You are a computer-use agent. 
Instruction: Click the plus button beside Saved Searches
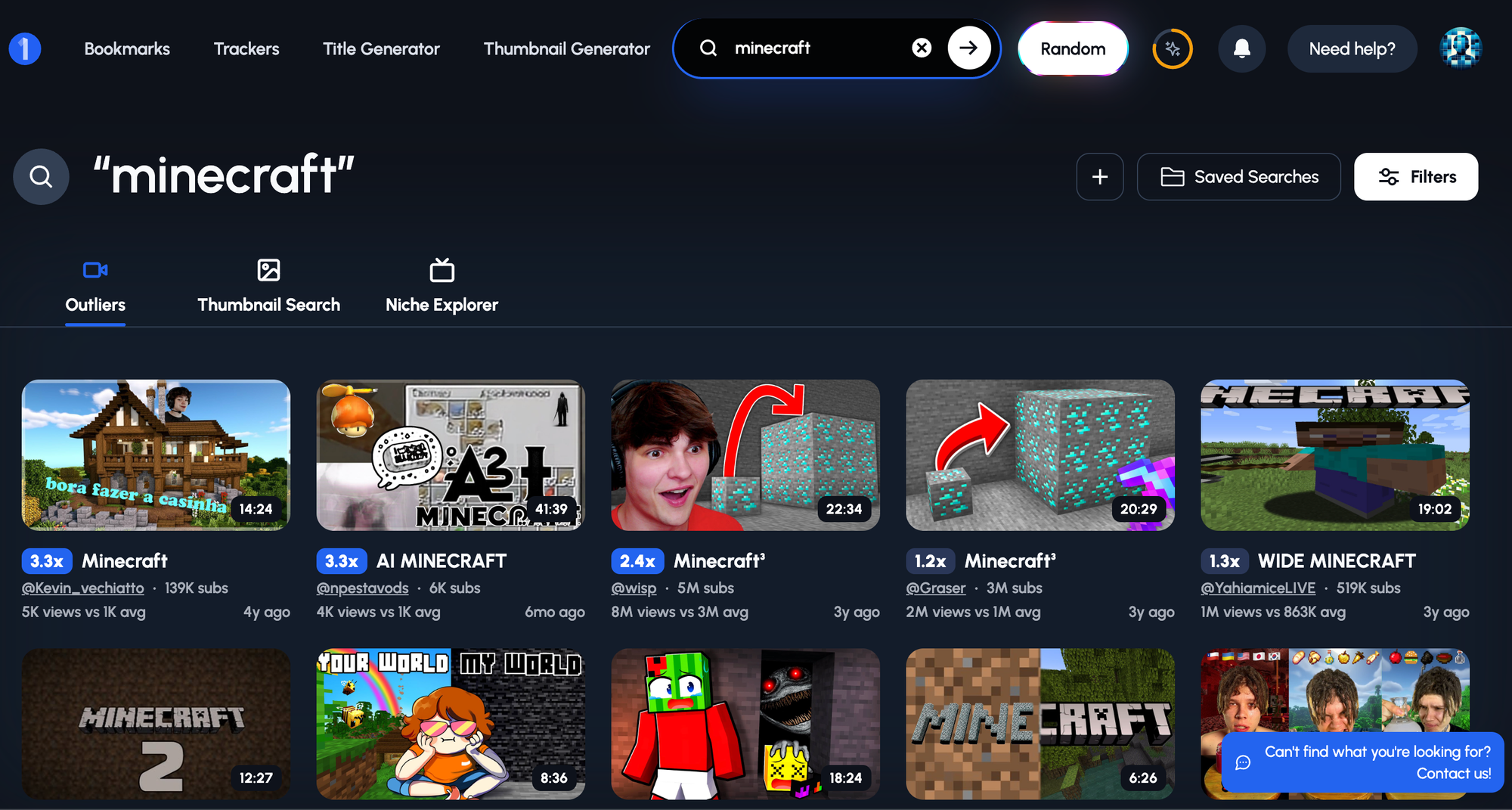1099,177
